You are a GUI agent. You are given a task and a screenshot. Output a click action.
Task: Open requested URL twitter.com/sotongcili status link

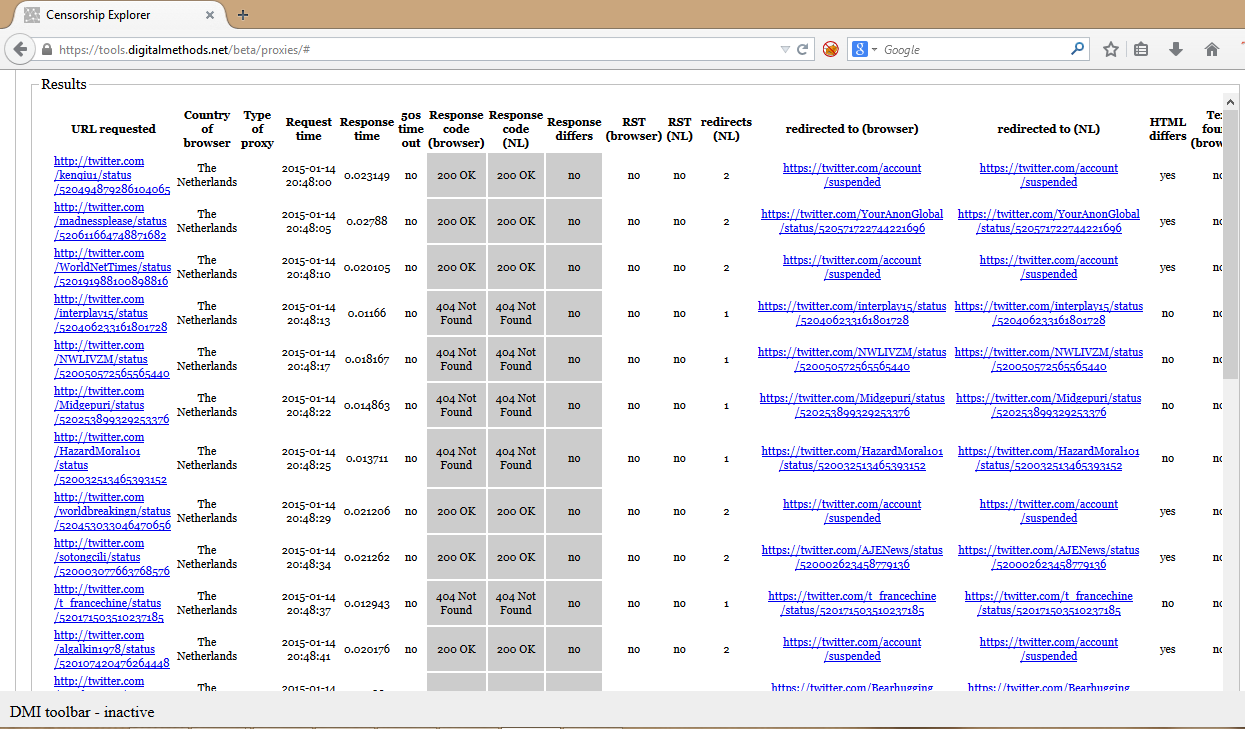point(112,557)
